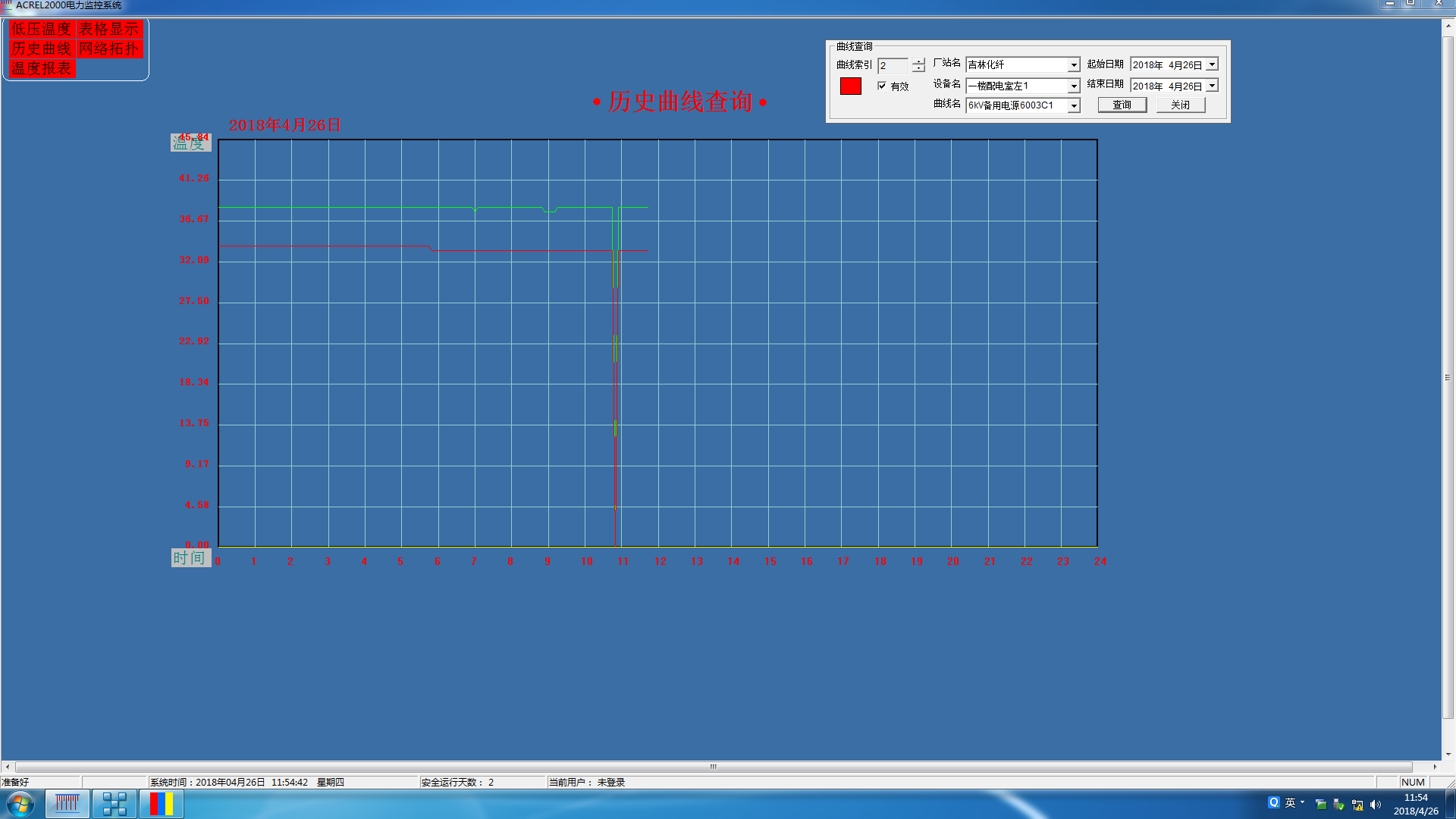Open the 温度报表 temperature report

pos(42,68)
